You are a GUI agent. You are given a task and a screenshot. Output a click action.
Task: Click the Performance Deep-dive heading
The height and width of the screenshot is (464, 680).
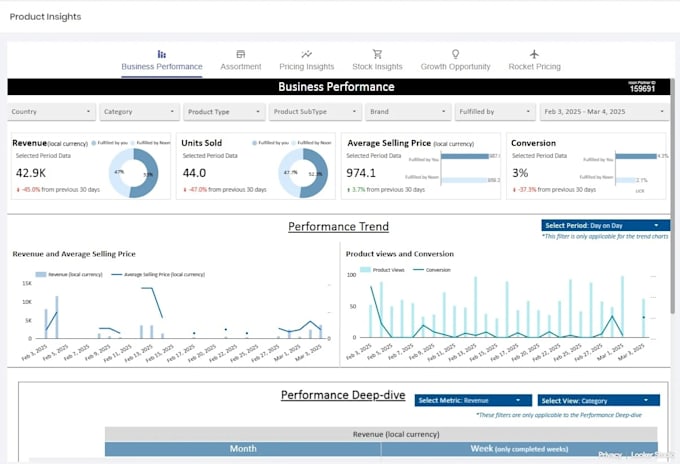(343, 395)
